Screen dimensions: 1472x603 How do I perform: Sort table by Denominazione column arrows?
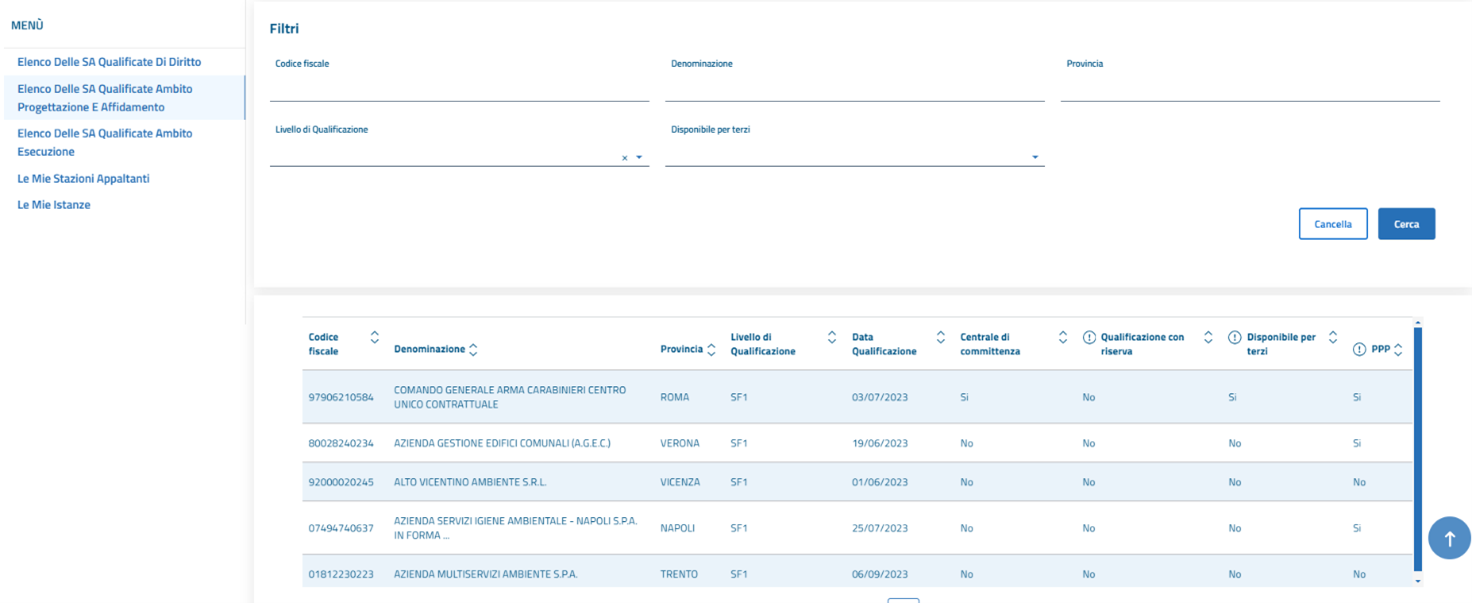[473, 350]
